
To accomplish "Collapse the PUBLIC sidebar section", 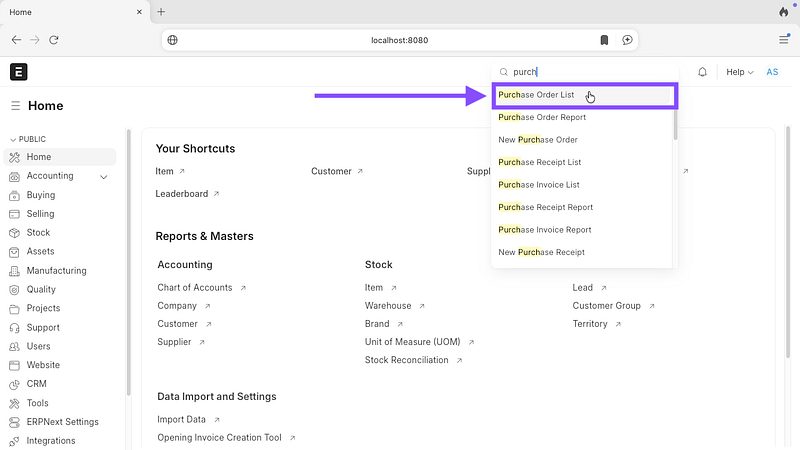I will (14, 139).
